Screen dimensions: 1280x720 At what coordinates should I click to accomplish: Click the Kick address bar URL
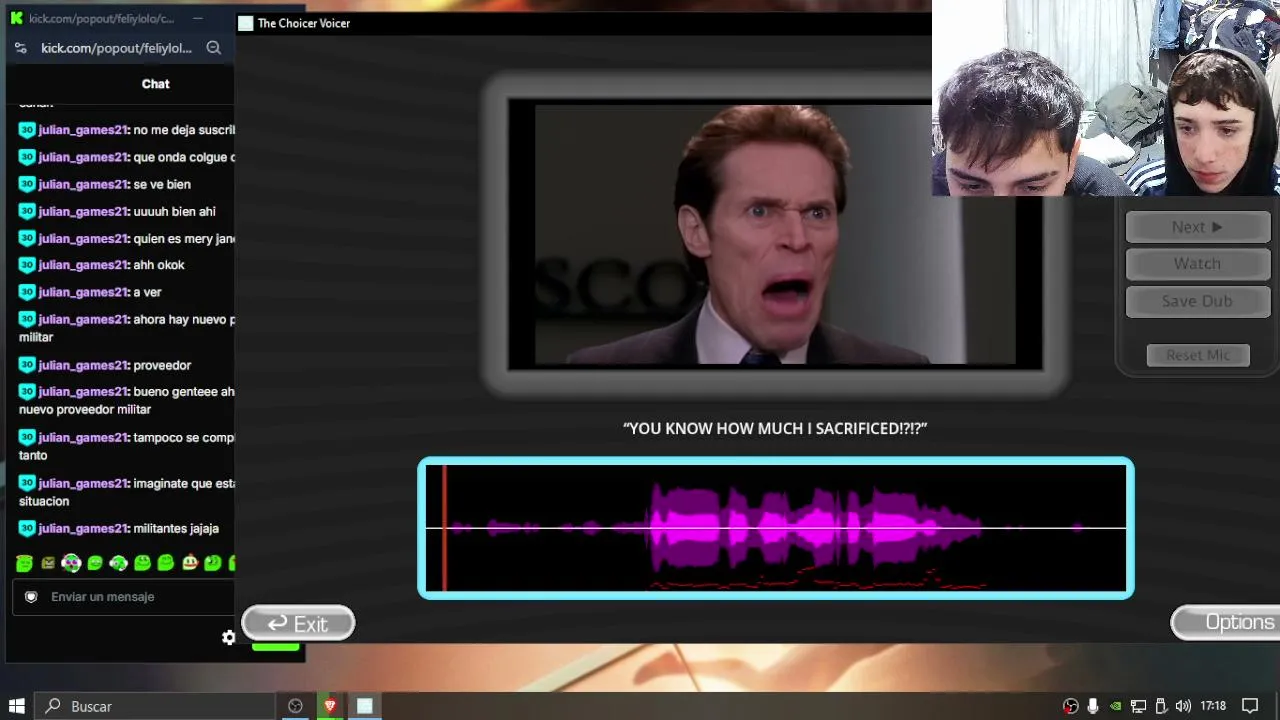(x=116, y=48)
